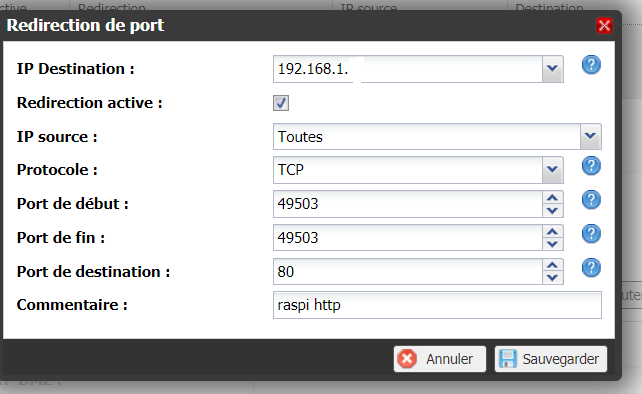Close the Redirection de port dialog
The width and height of the screenshot is (642, 394).
[604, 26]
